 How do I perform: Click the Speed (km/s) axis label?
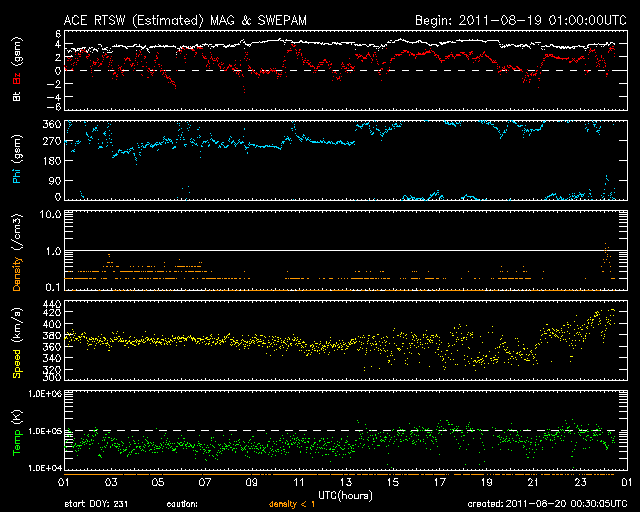[x=17, y=343]
